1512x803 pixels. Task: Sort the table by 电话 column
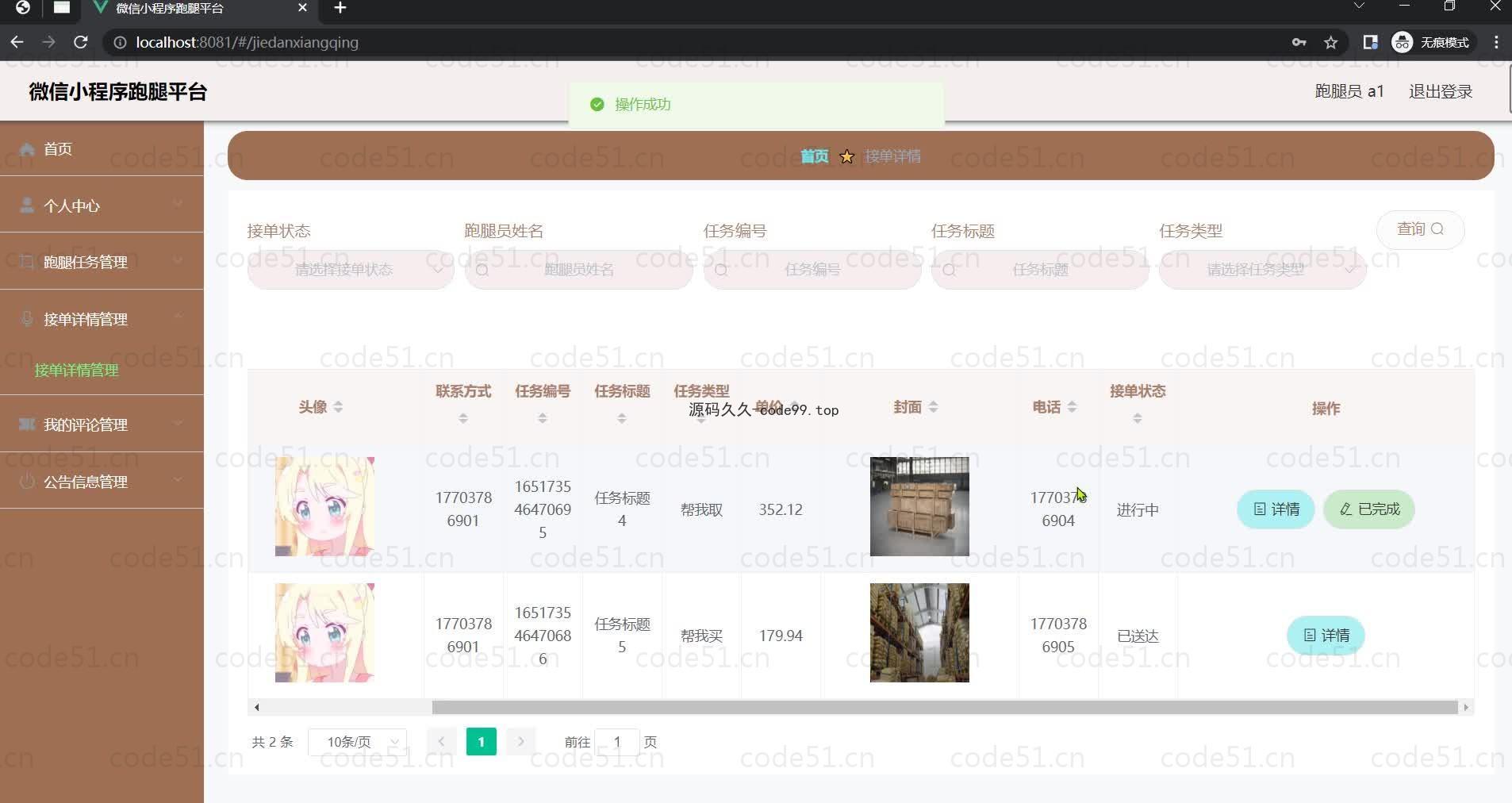[1072, 407]
